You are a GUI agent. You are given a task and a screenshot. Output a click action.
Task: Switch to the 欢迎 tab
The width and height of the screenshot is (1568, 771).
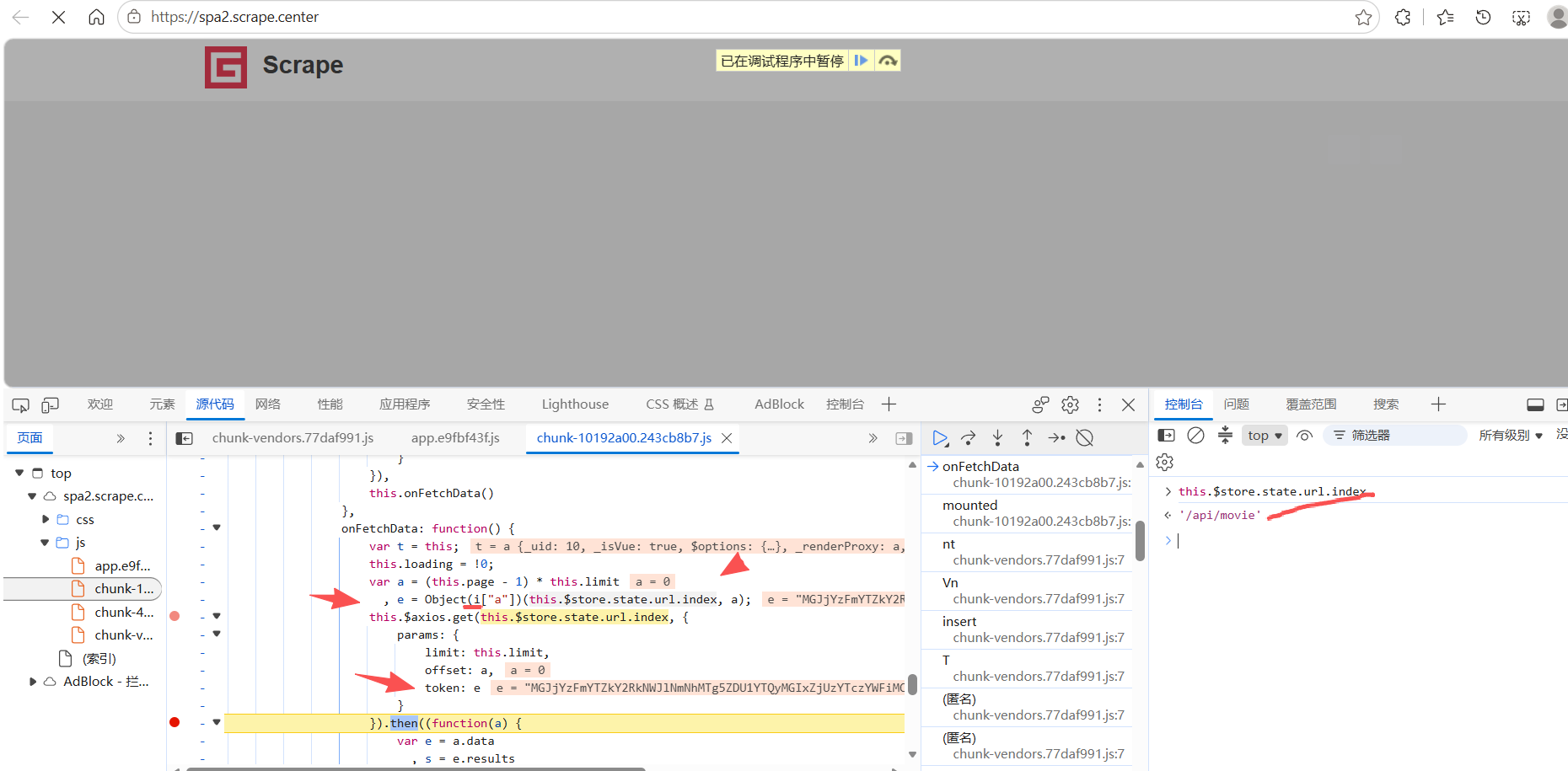click(x=100, y=404)
